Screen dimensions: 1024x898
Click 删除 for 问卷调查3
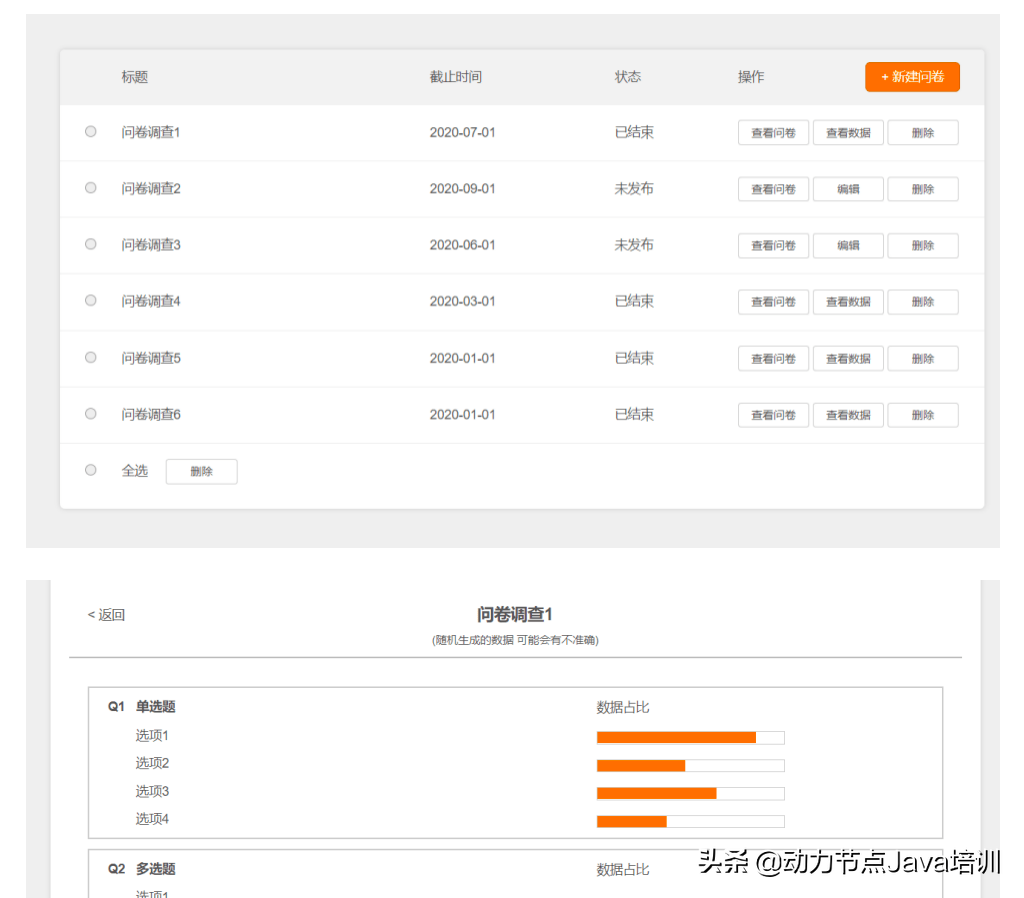click(x=922, y=245)
